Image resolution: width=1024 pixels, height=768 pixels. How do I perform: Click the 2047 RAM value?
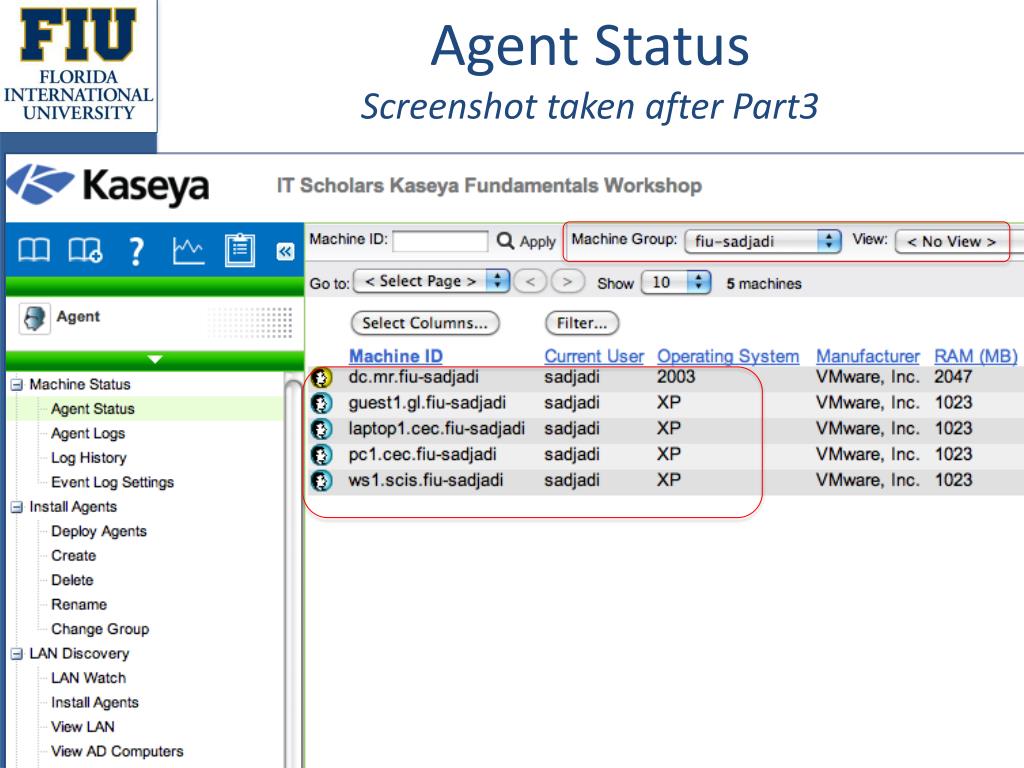953,377
